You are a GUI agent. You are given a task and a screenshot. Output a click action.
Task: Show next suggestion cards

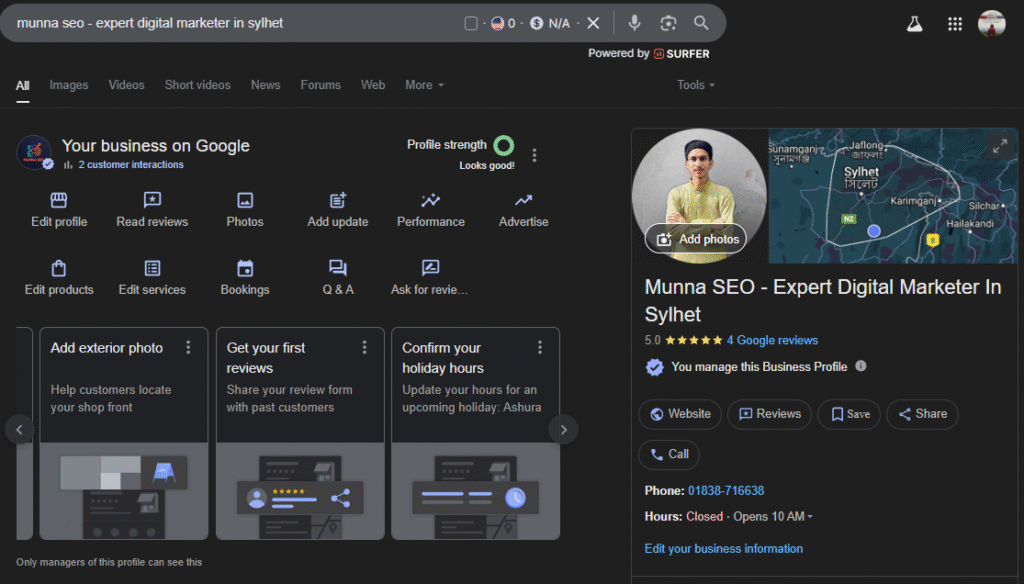tap(564, 430)
